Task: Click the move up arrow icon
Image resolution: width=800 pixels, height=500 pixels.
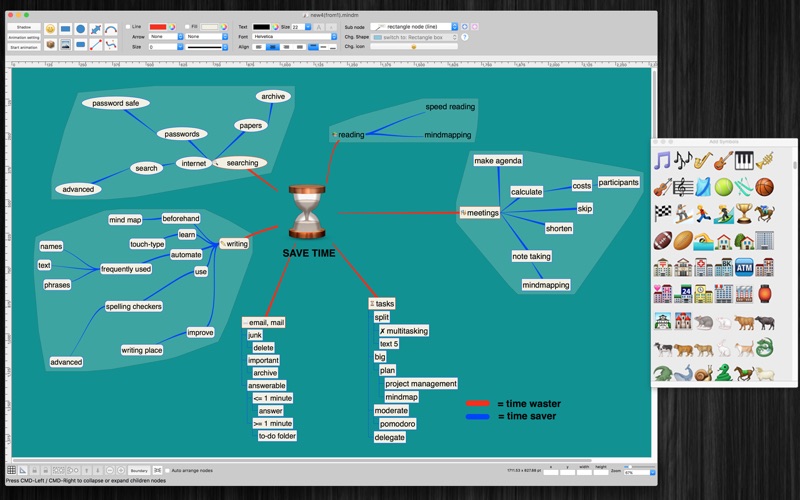Action: (87, 470)
